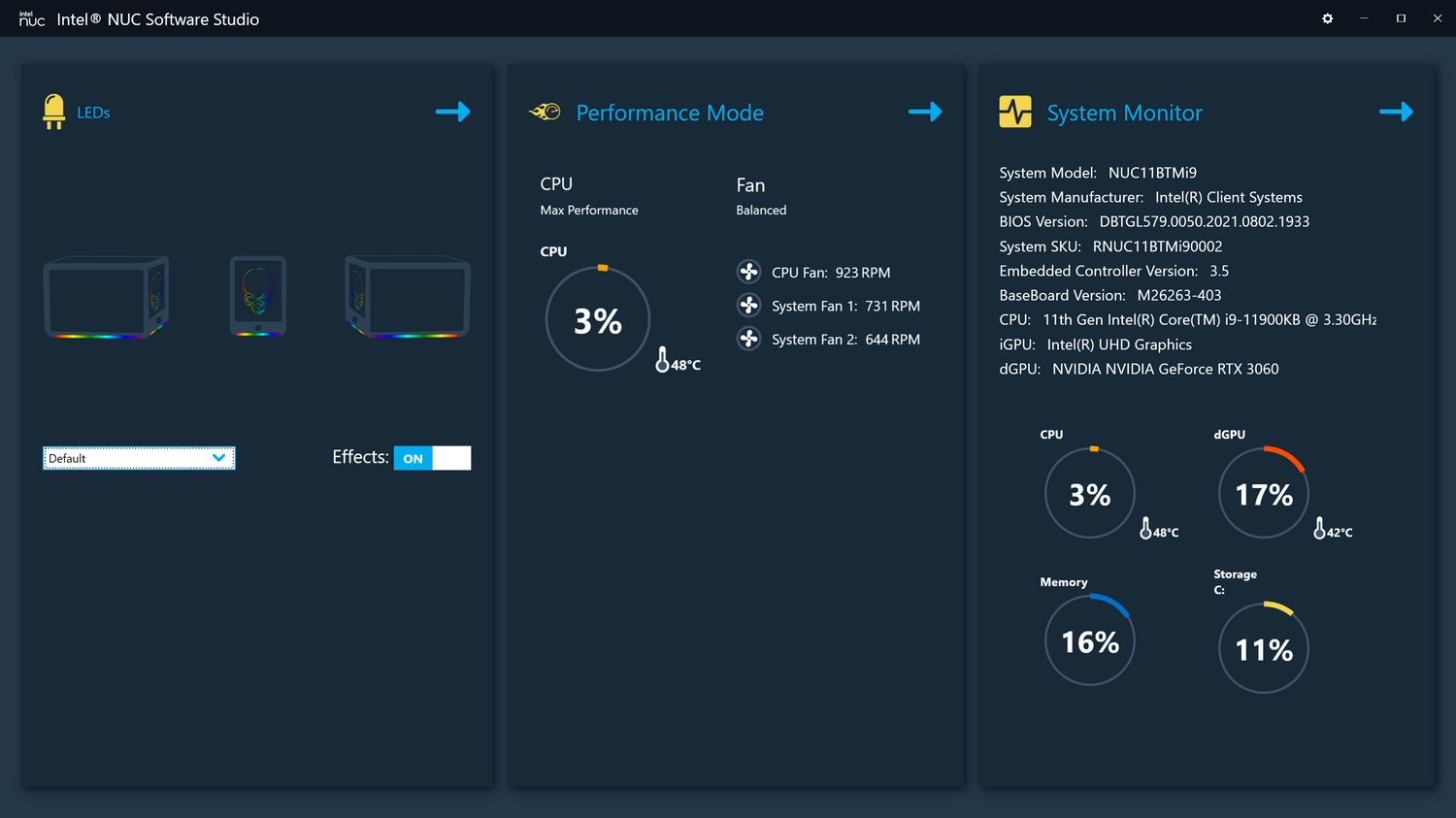Image resolution: width=1456 pixels, height=818 pixels.
Task: Click the dGPU 17% usage gauge
Action: (1263, 493)
